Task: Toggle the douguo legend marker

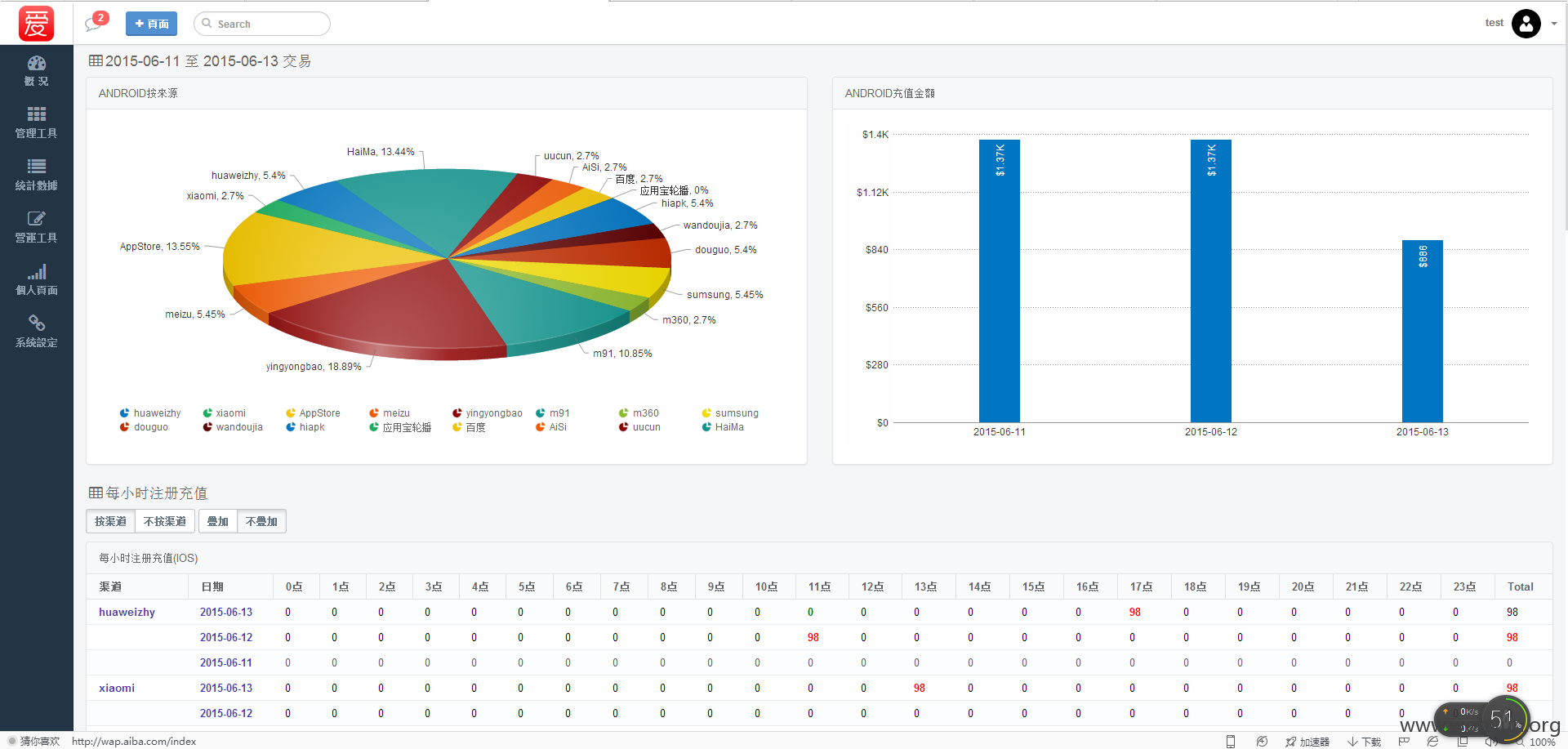Action: (x=124, y=427)
